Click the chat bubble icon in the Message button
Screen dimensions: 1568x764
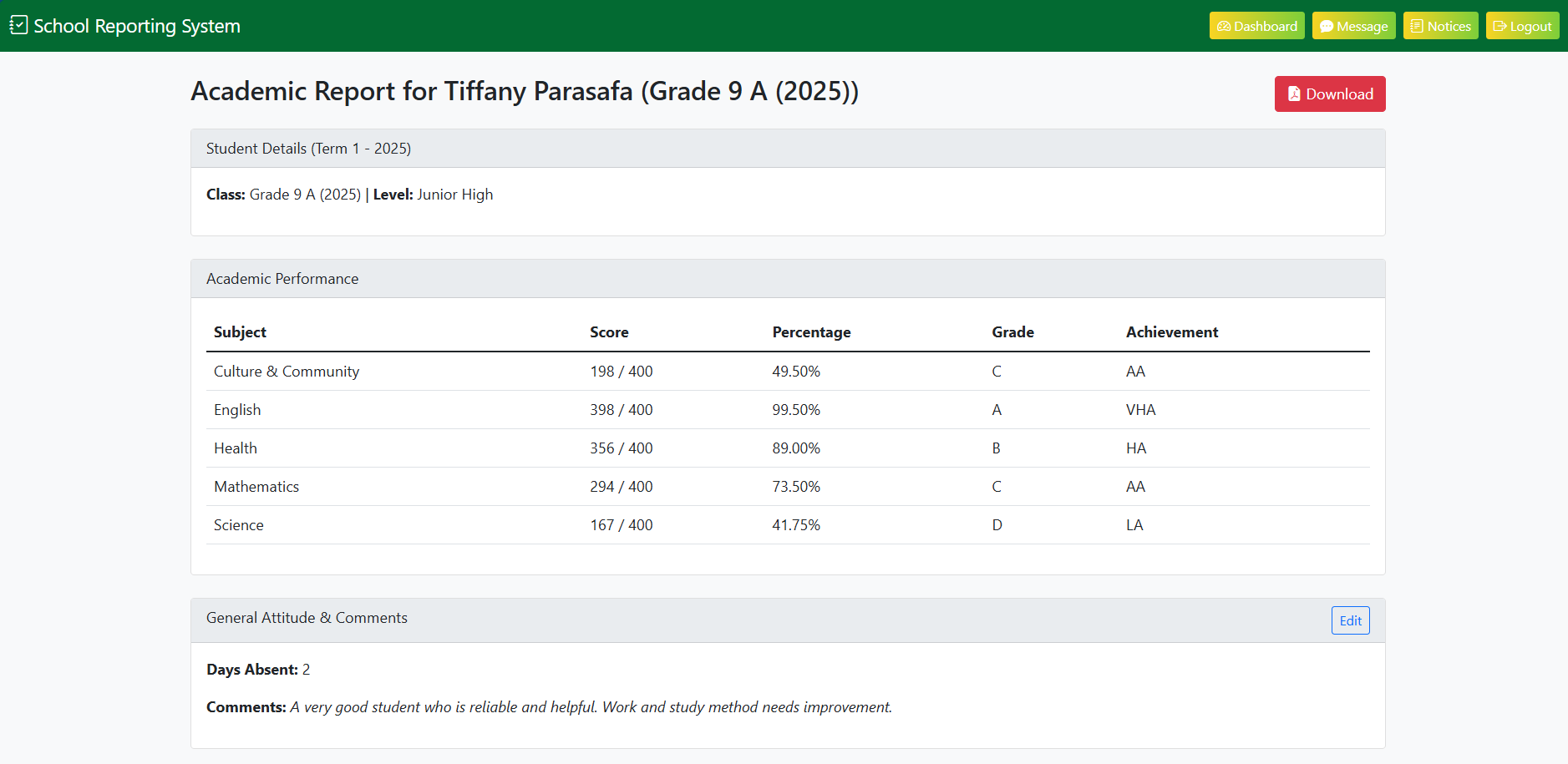pyautogui.click(x=1326, y=27)
